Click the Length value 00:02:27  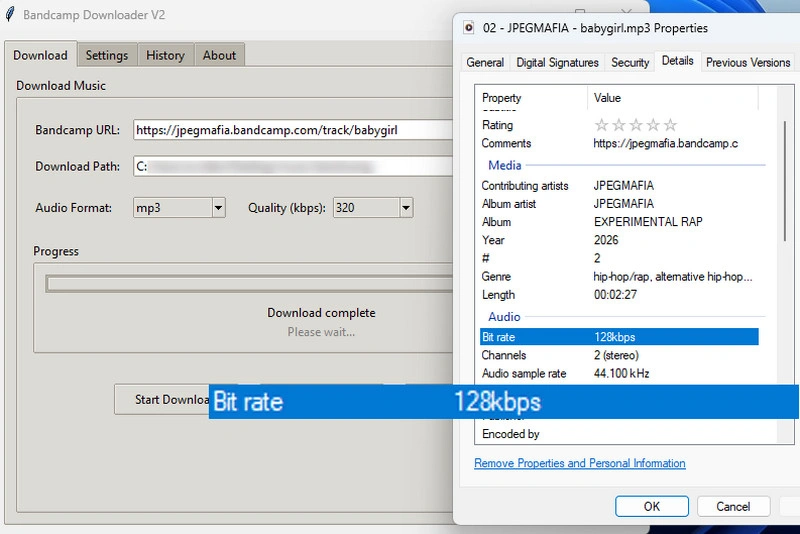tap(615, 295)
